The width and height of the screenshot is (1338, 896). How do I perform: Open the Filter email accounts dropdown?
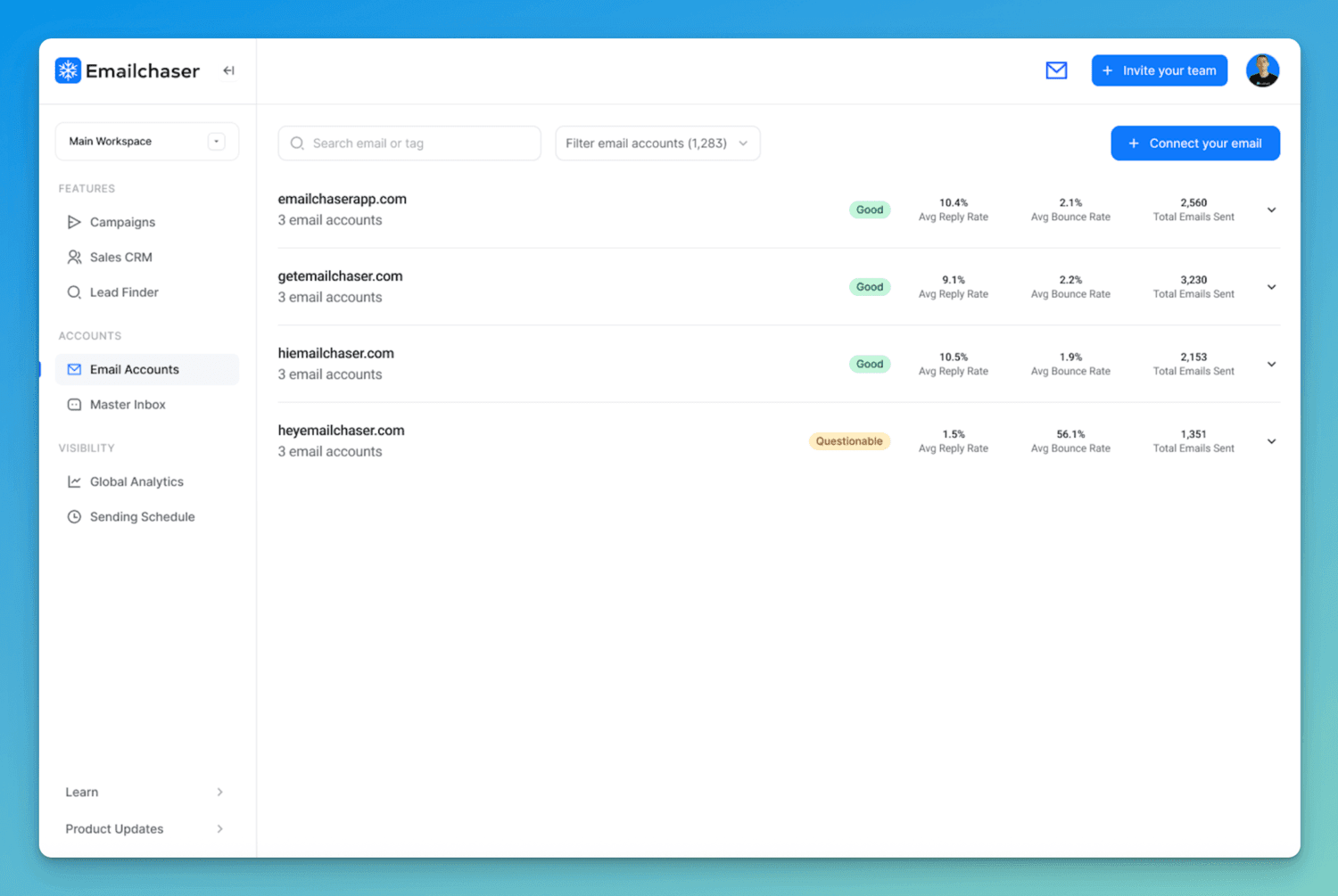[x=657, y=143]
